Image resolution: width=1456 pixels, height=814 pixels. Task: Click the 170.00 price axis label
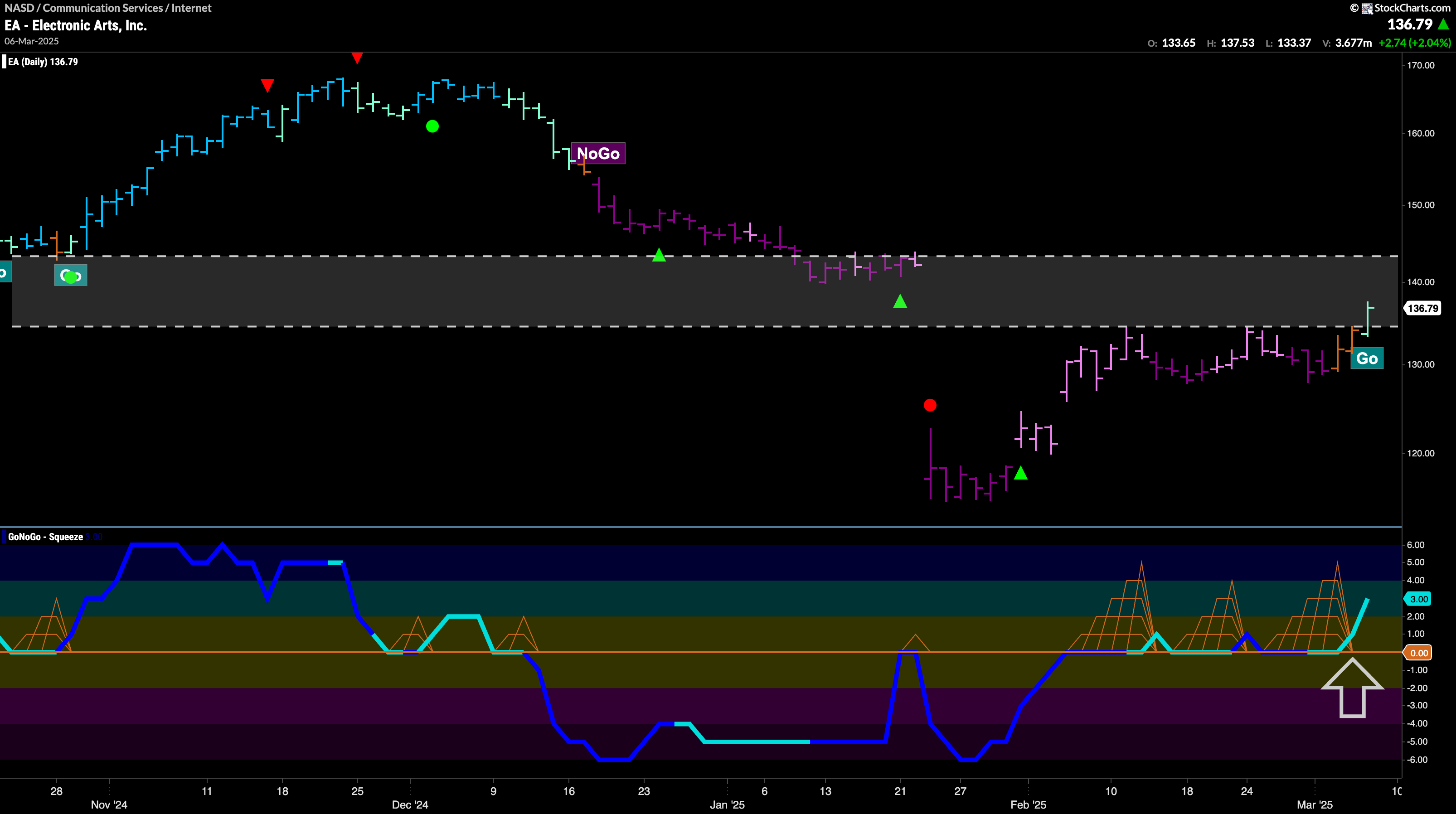1420,66
